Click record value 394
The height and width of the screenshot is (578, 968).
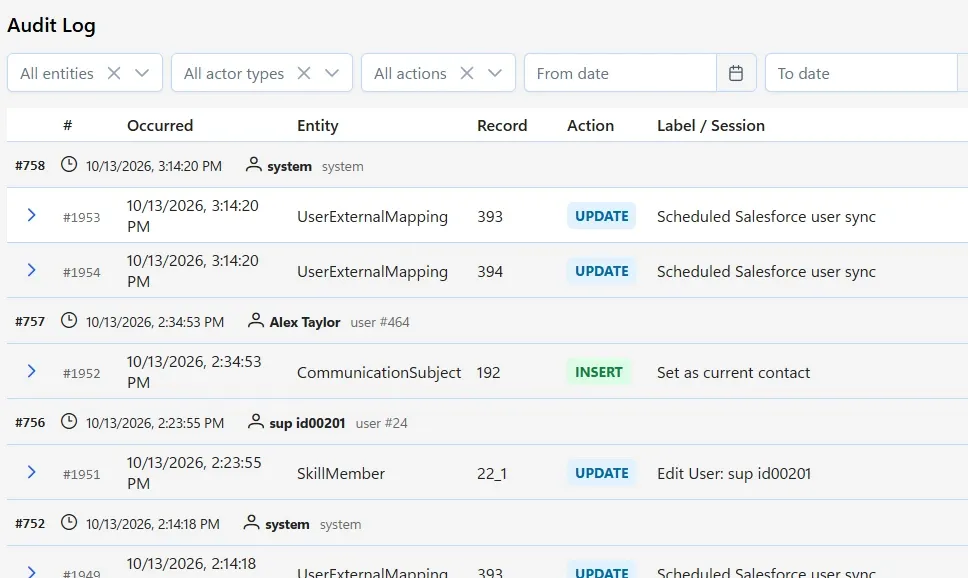point(490,272)
